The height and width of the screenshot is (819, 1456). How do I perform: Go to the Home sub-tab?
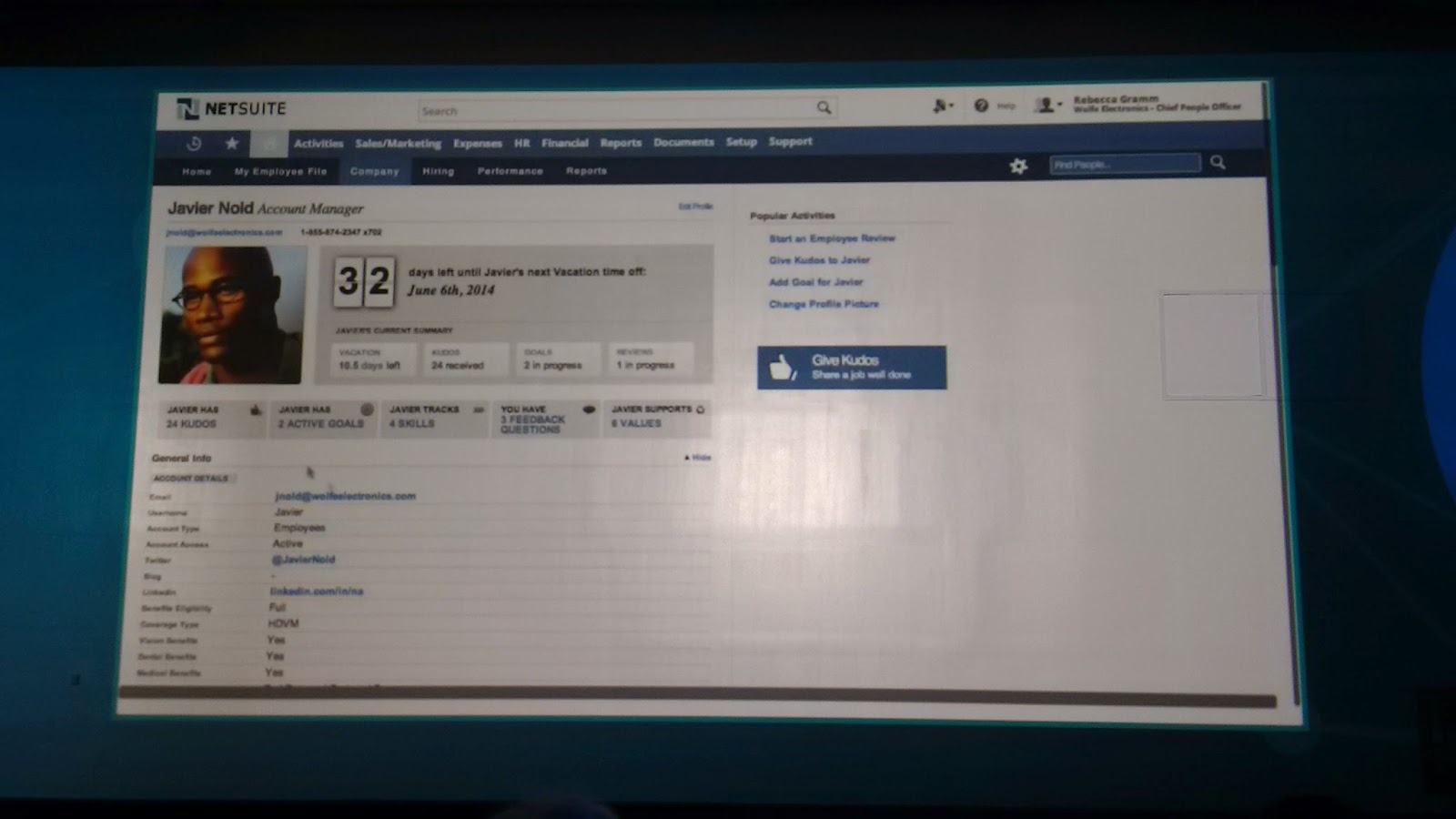pos(197,171)
